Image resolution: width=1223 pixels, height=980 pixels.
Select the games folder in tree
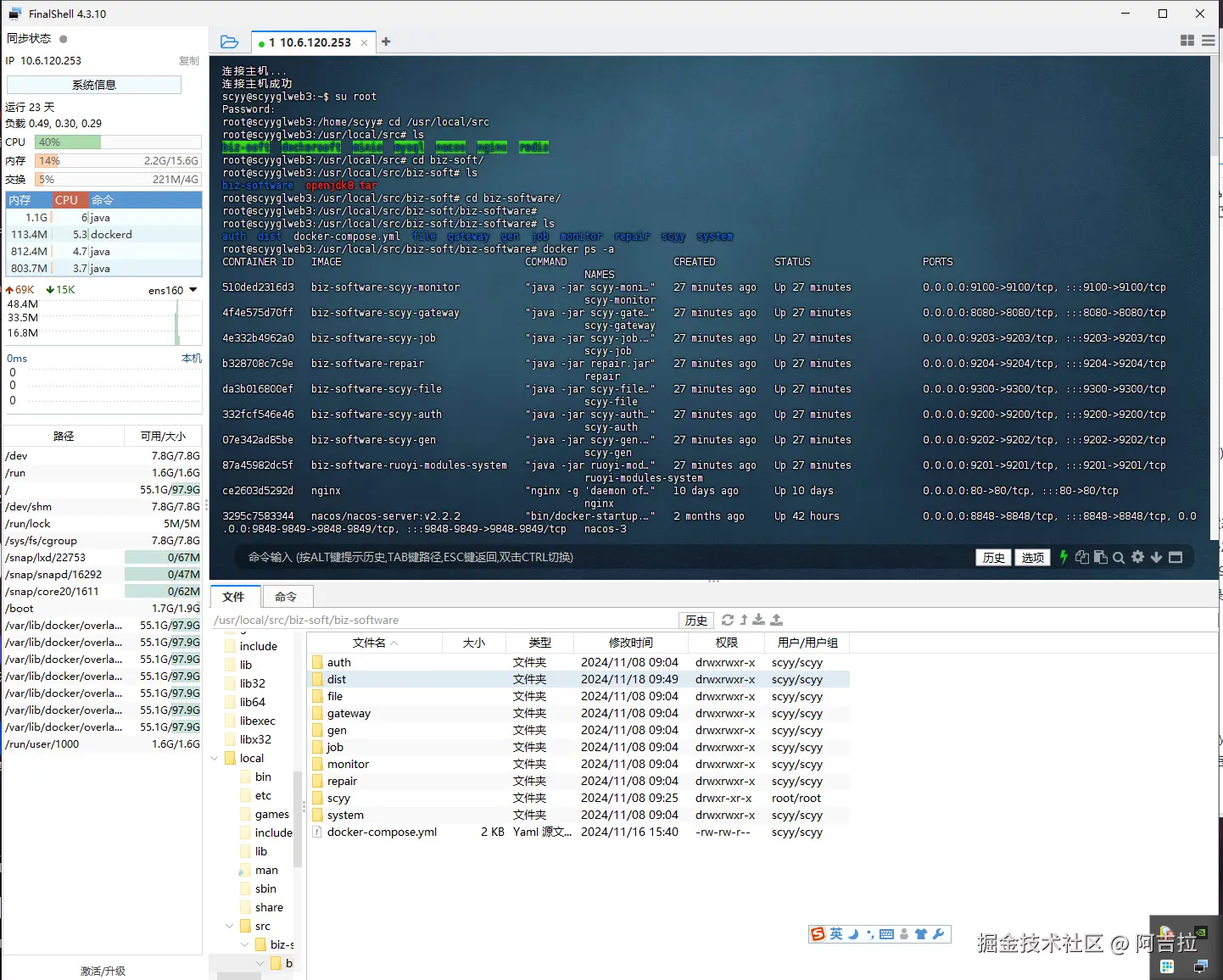[271, 814]
